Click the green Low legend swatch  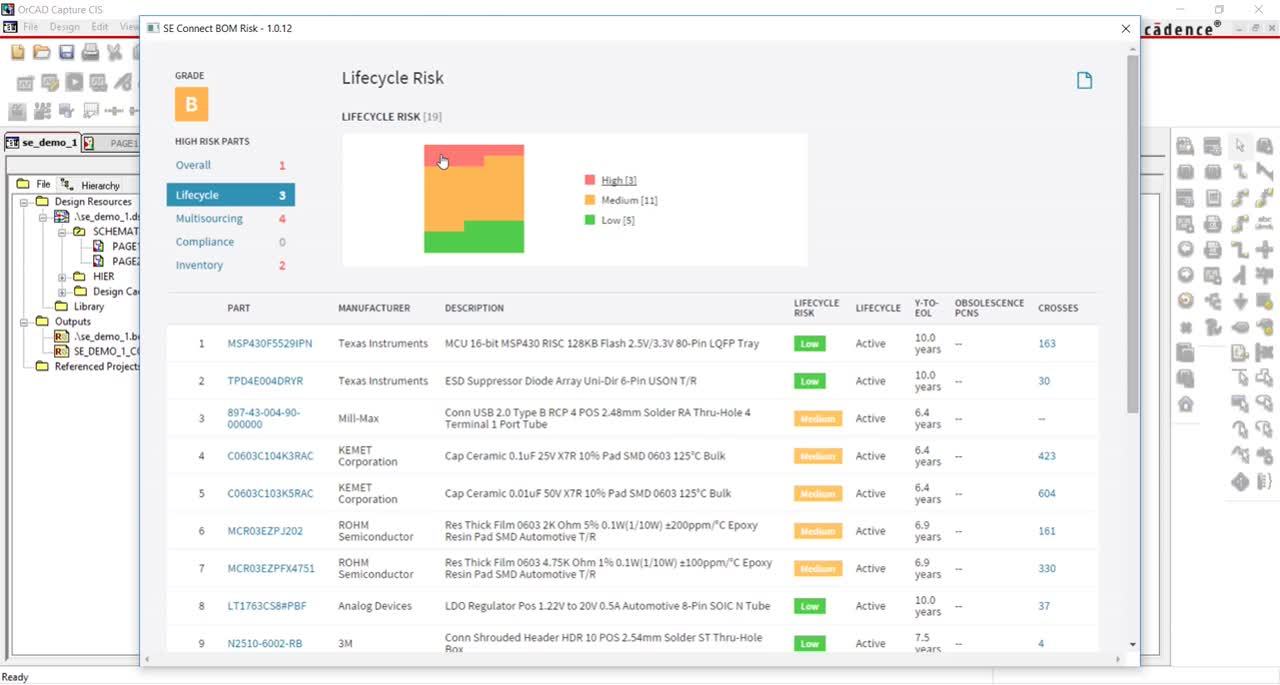[590, 220]
